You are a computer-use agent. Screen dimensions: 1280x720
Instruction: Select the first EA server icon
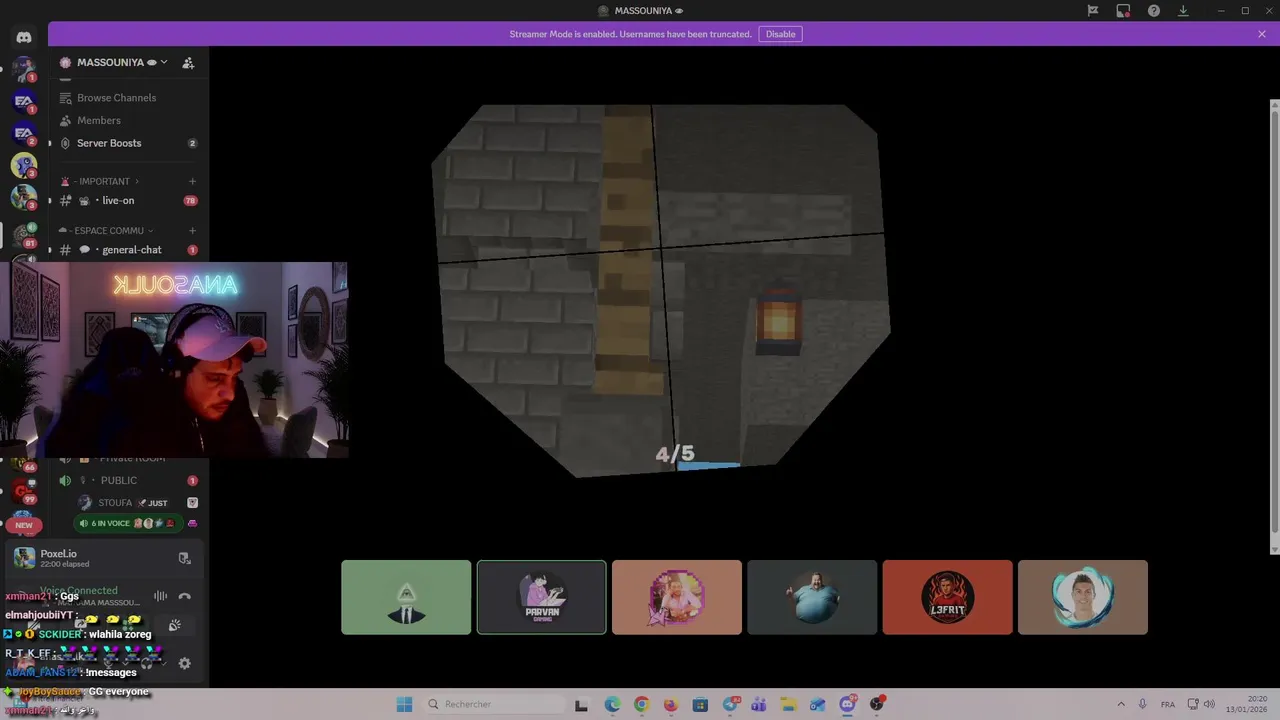(x=24, y=101)
